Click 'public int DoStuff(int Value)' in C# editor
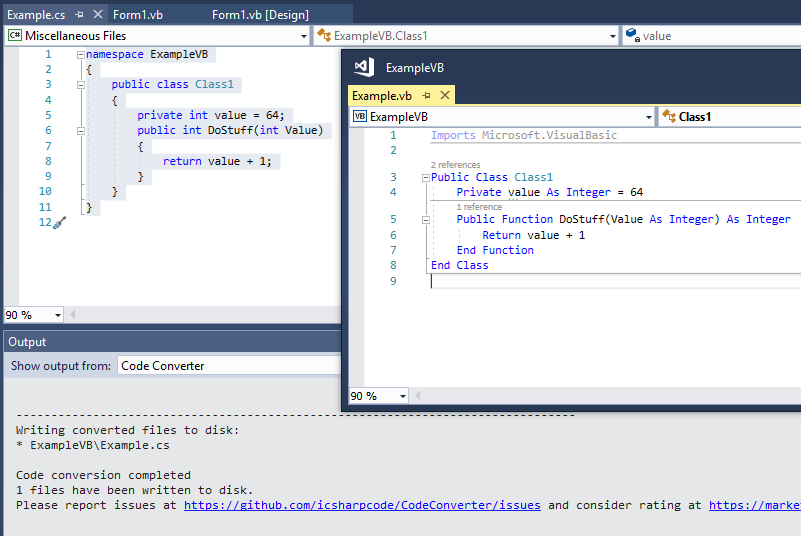 click(x=230, y=131)
